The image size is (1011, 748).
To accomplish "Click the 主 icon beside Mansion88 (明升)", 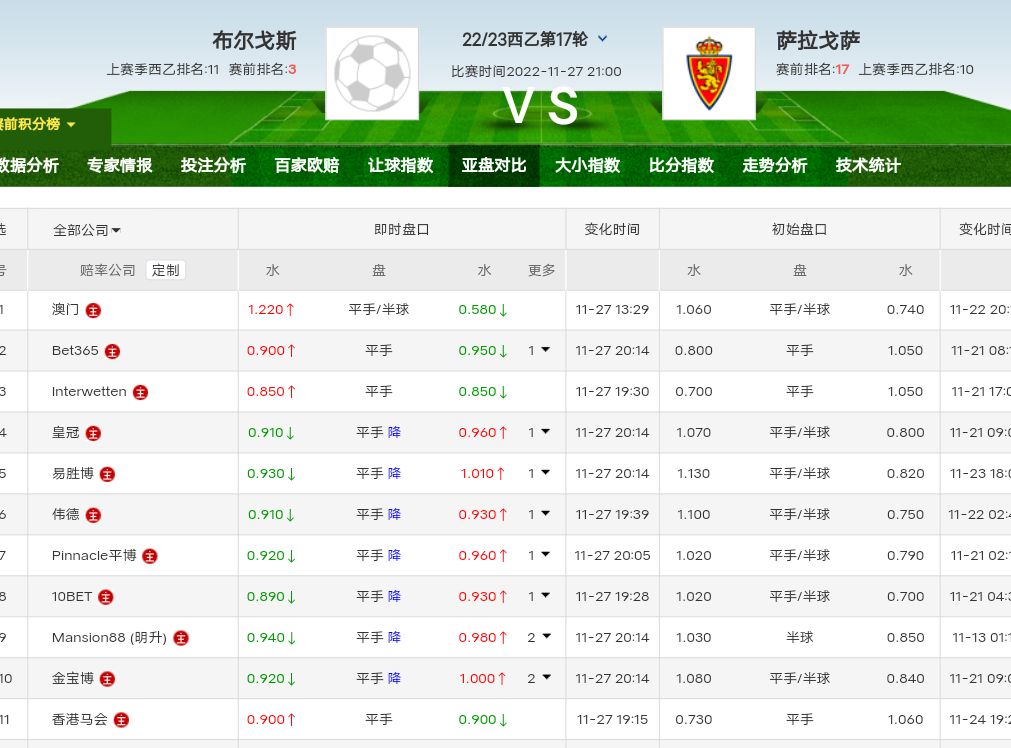I will click(x=181, y=638).
